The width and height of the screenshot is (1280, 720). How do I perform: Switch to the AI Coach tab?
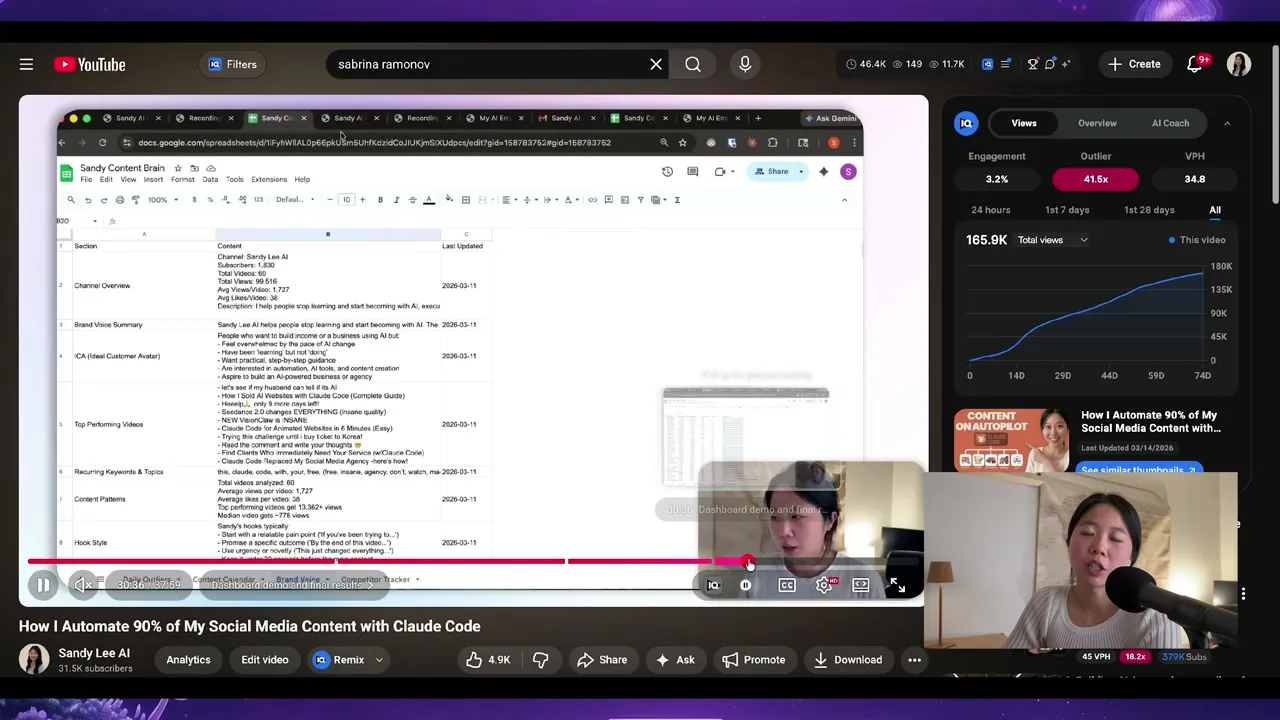coord(1170,124)
